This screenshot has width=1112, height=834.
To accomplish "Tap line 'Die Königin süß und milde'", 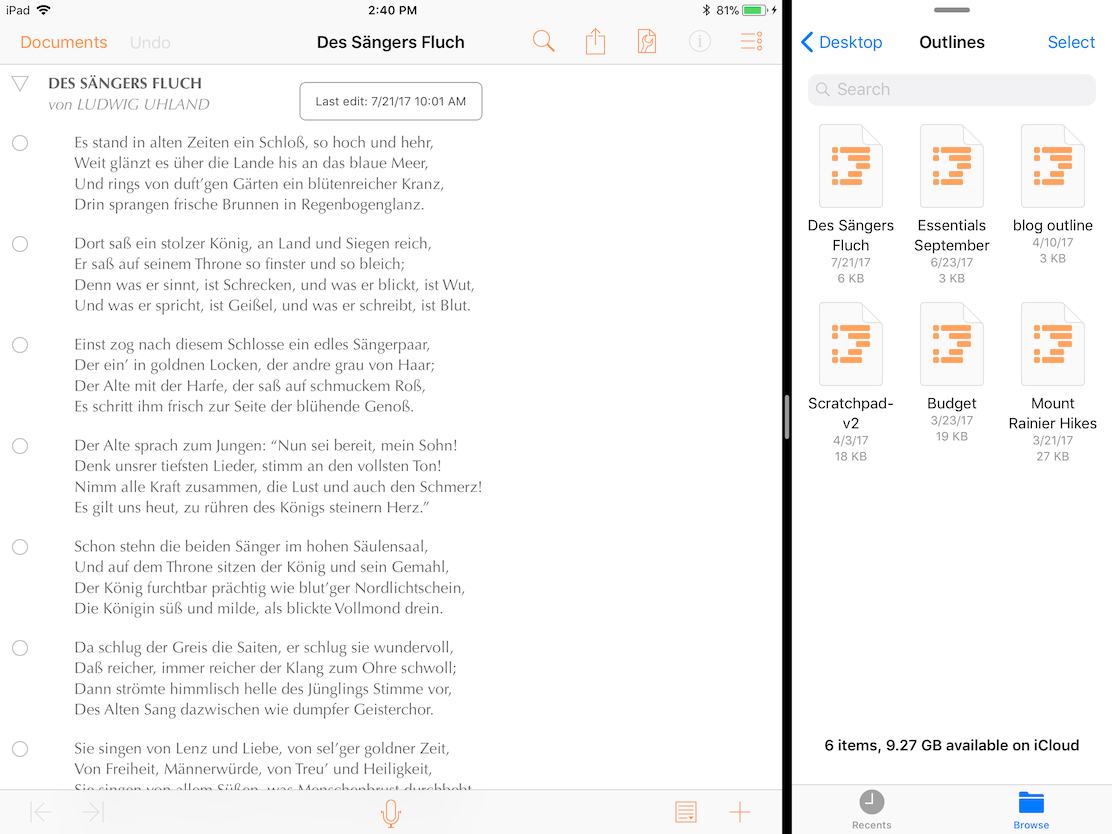I will point(259,608).
